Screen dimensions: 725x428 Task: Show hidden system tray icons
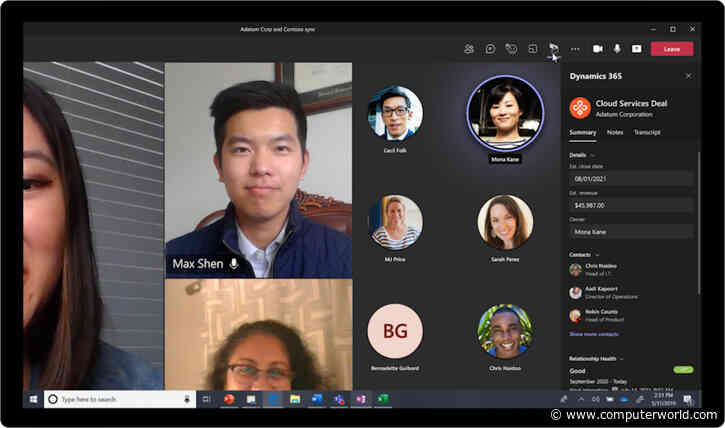[x=581, y=399]
